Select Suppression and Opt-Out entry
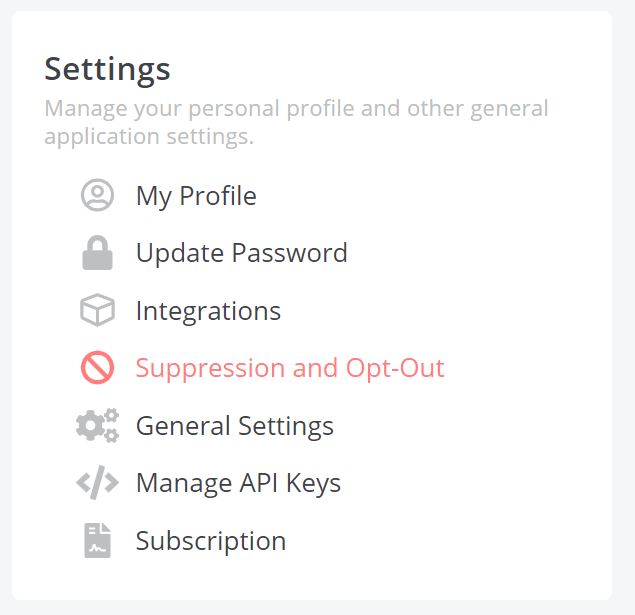This screenshot has width=635, height=615. point(290,368)
